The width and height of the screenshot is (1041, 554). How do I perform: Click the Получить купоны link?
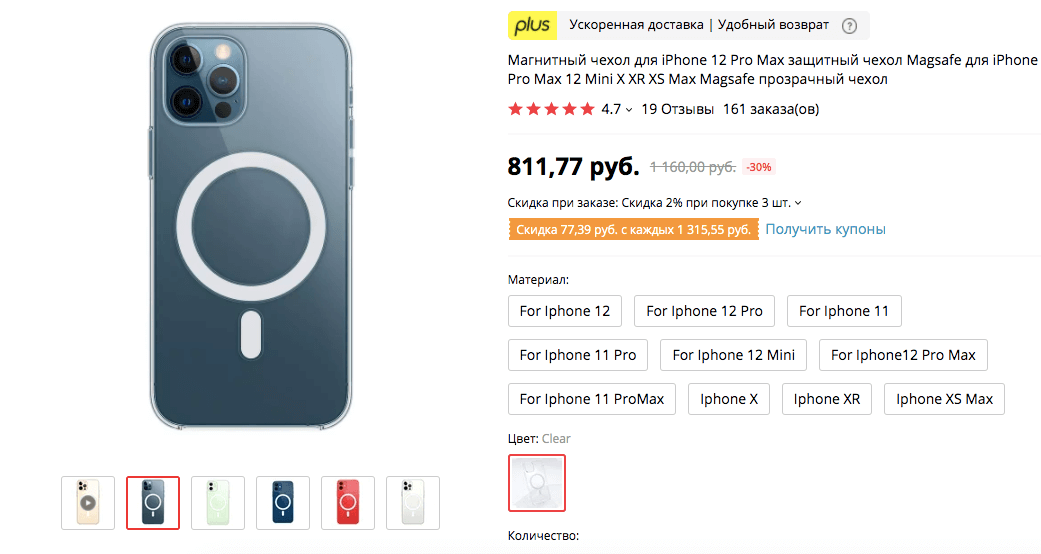825,229
